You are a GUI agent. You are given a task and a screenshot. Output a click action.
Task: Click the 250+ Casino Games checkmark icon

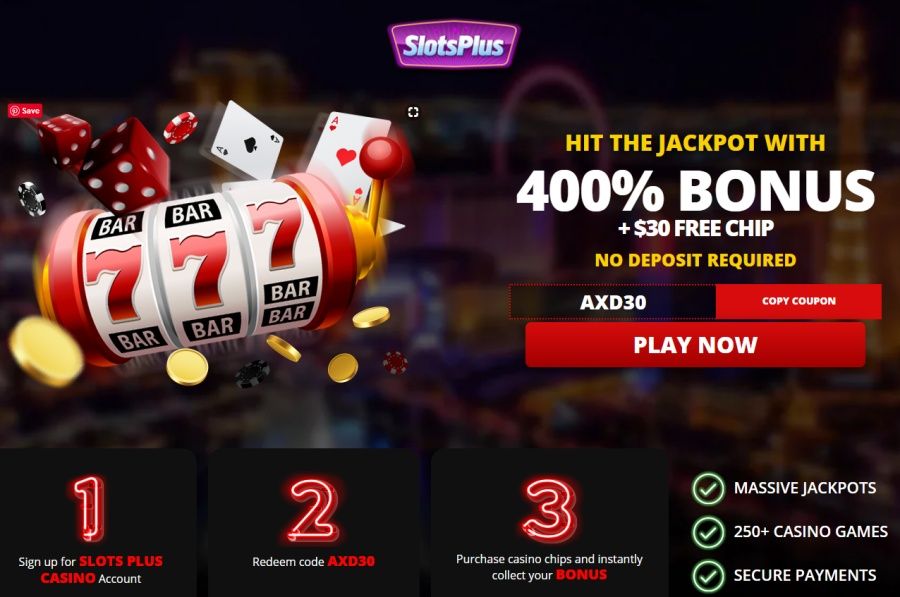point(708,532)
